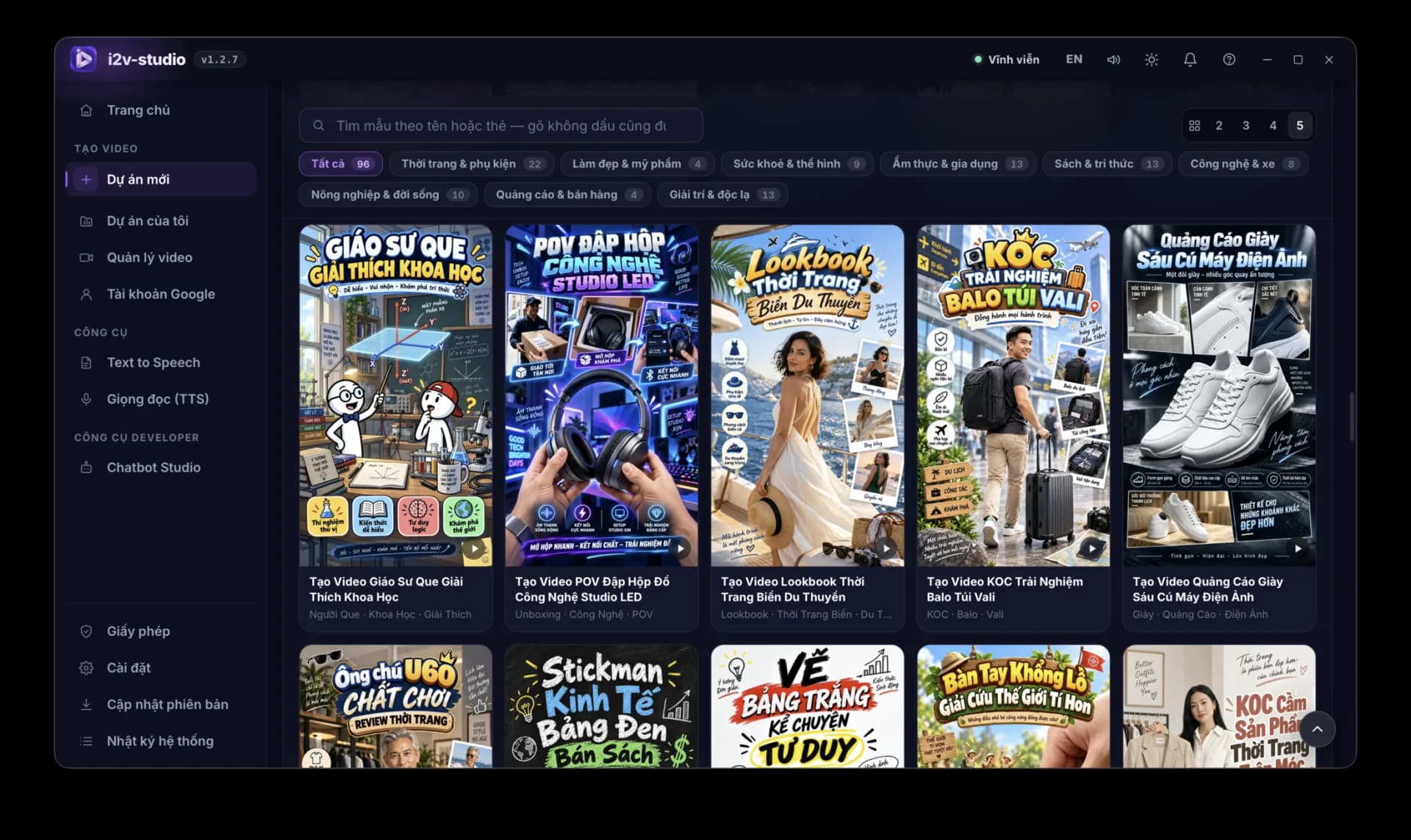Set grid to 3 columns
The image size is (1411, 840).
click(x=1246, y=126)
